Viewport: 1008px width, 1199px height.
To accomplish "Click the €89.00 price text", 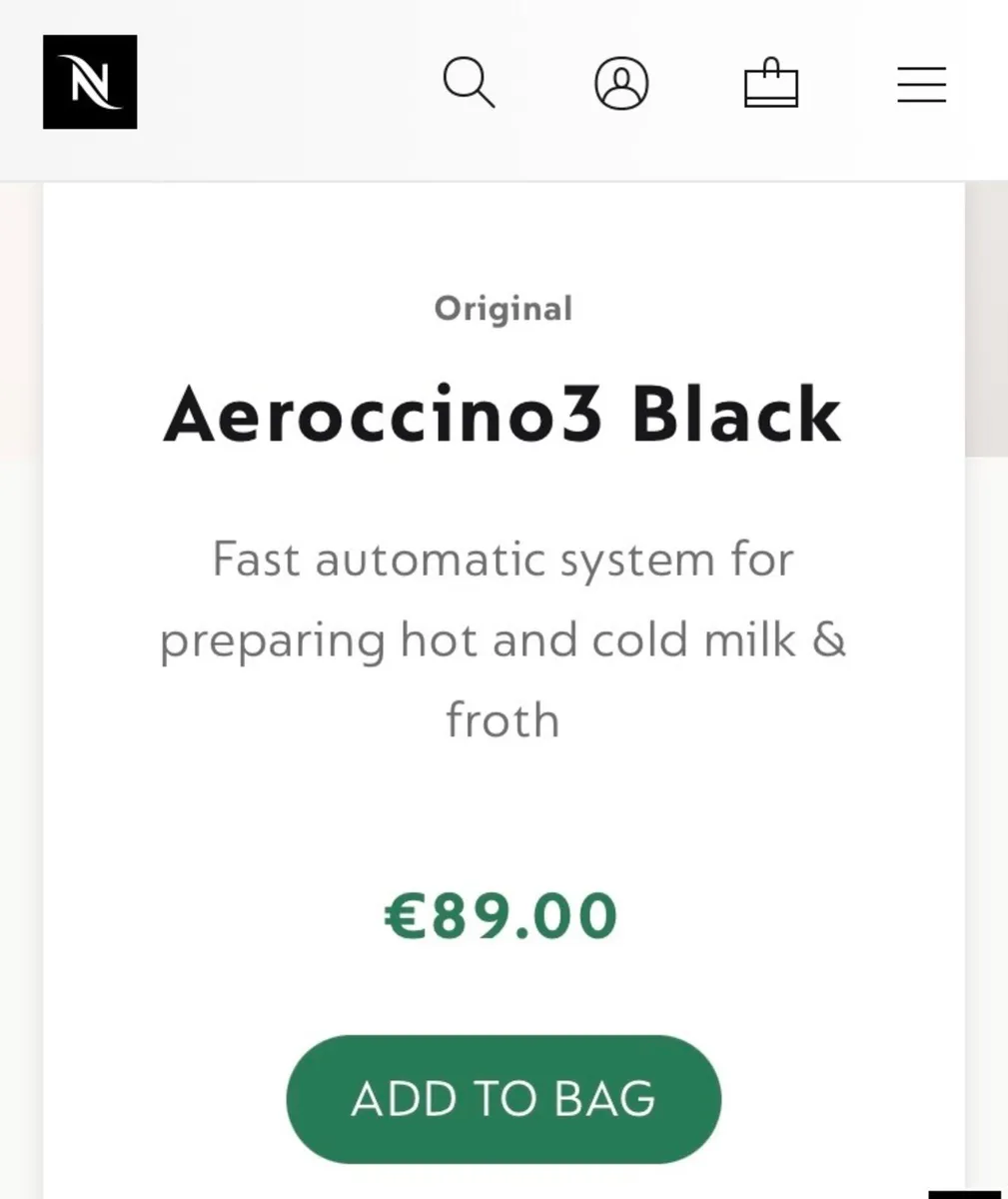I will (x=503, y=916).
